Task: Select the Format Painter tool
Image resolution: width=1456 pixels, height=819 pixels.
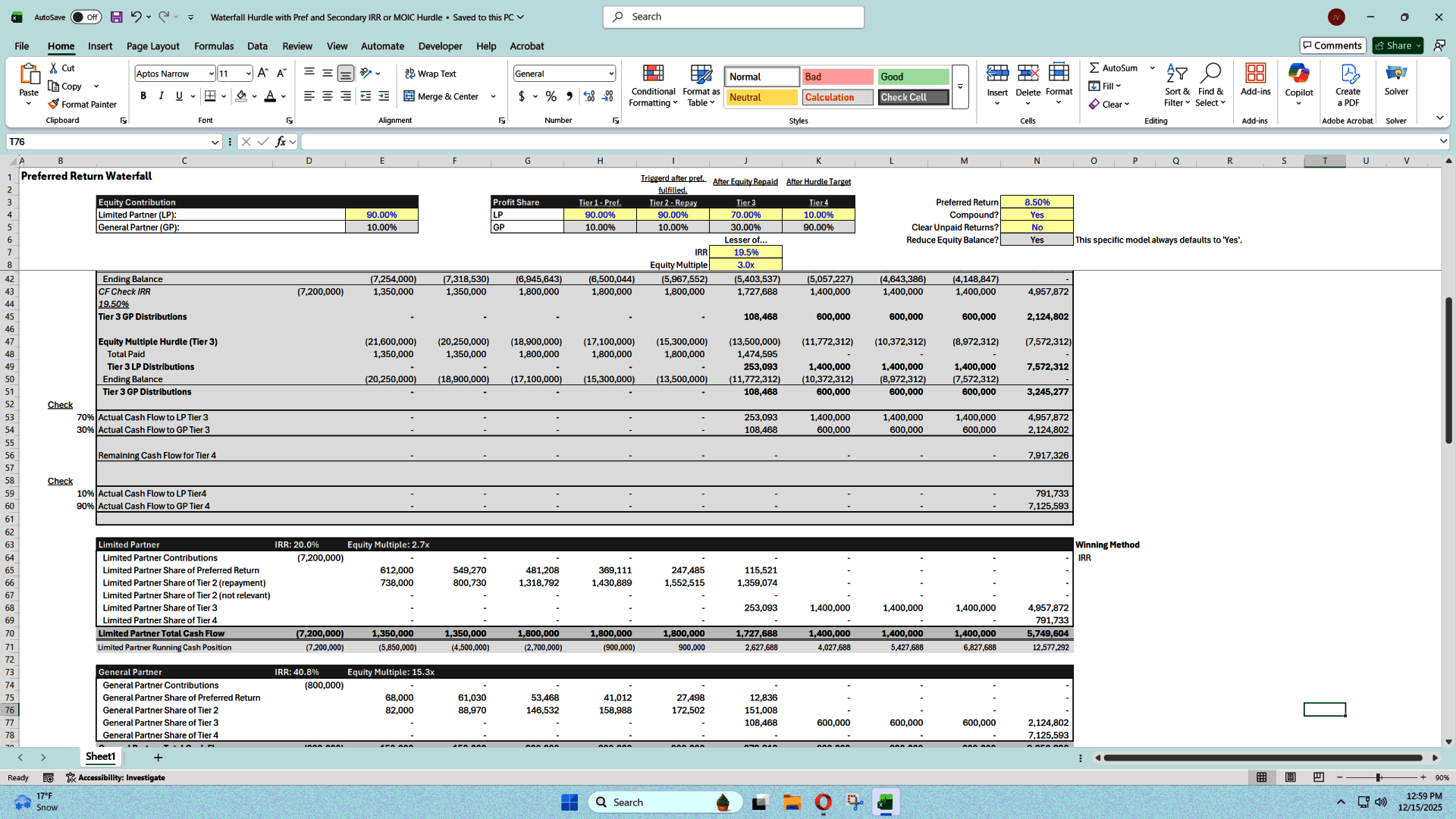Action: pyautogui.click(x=83, y=104)
